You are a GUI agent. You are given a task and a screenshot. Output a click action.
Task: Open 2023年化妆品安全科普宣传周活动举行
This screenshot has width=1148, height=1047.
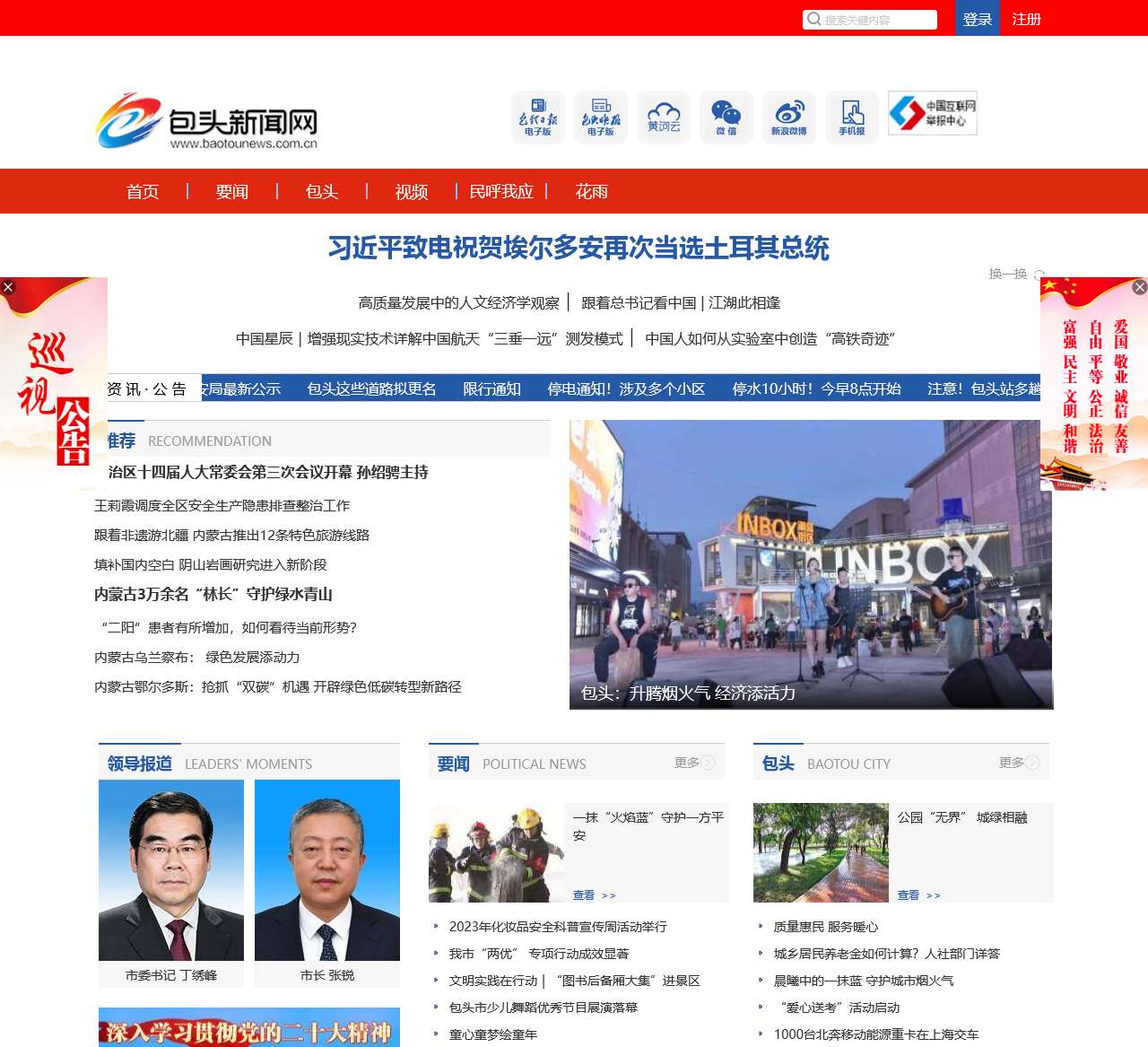[558, 927]
